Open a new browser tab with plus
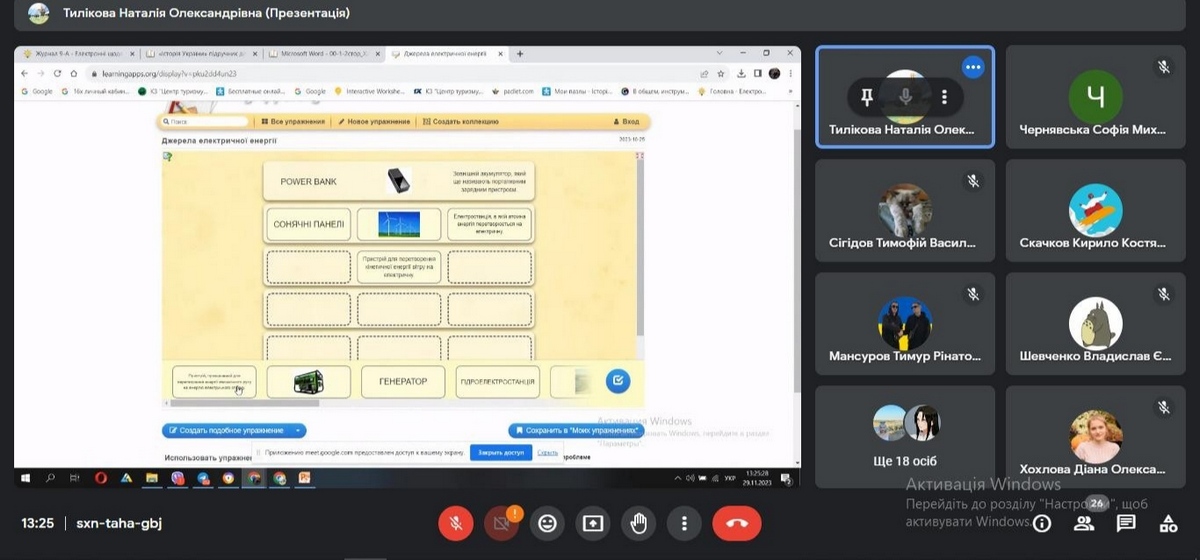 [520, 53]
